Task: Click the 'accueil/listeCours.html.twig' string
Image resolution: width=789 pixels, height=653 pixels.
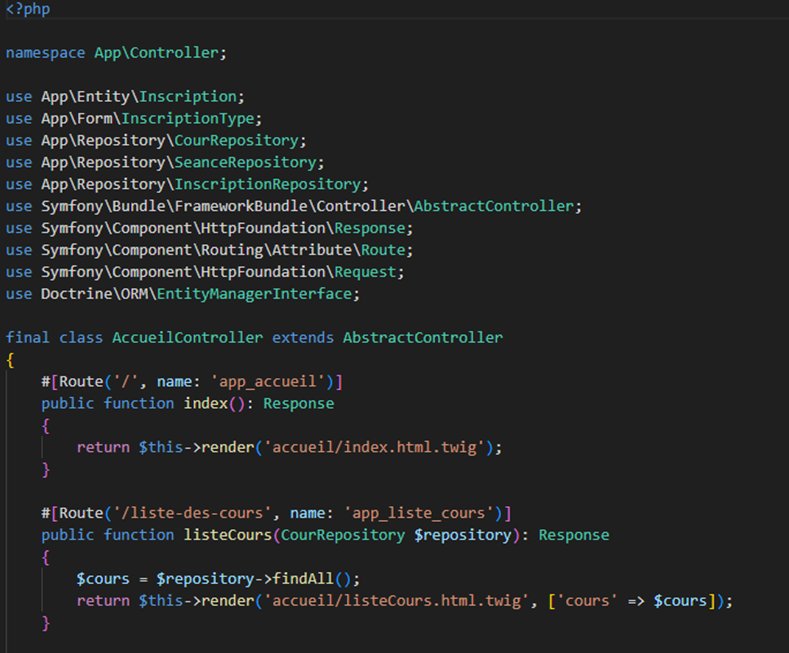Action: tap(396, 601)
